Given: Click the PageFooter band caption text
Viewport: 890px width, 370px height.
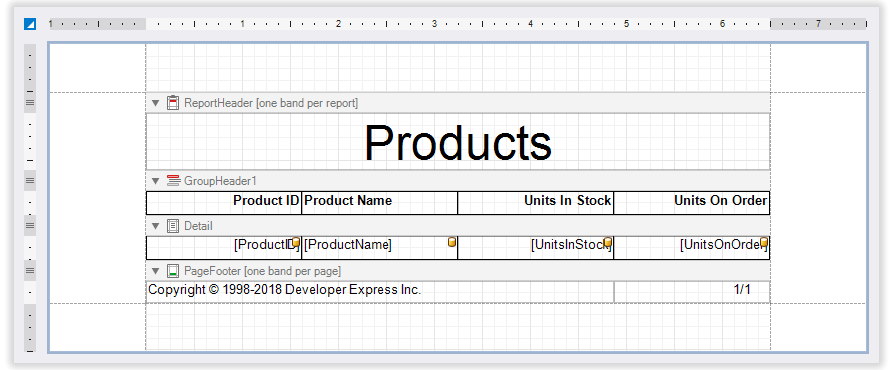Looking at the screenshot, I should (262, 271).
